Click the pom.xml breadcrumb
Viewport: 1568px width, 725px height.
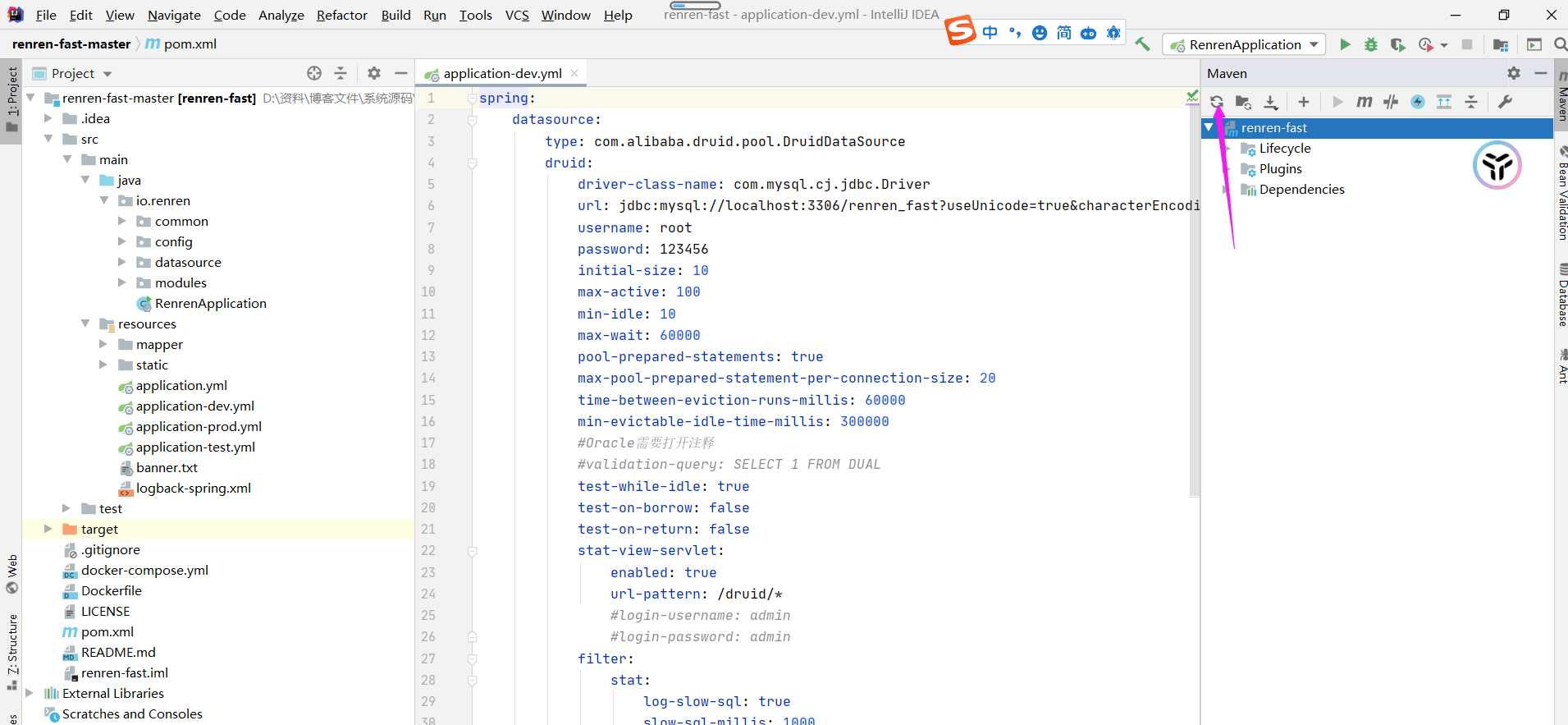[x=181, y=44]
